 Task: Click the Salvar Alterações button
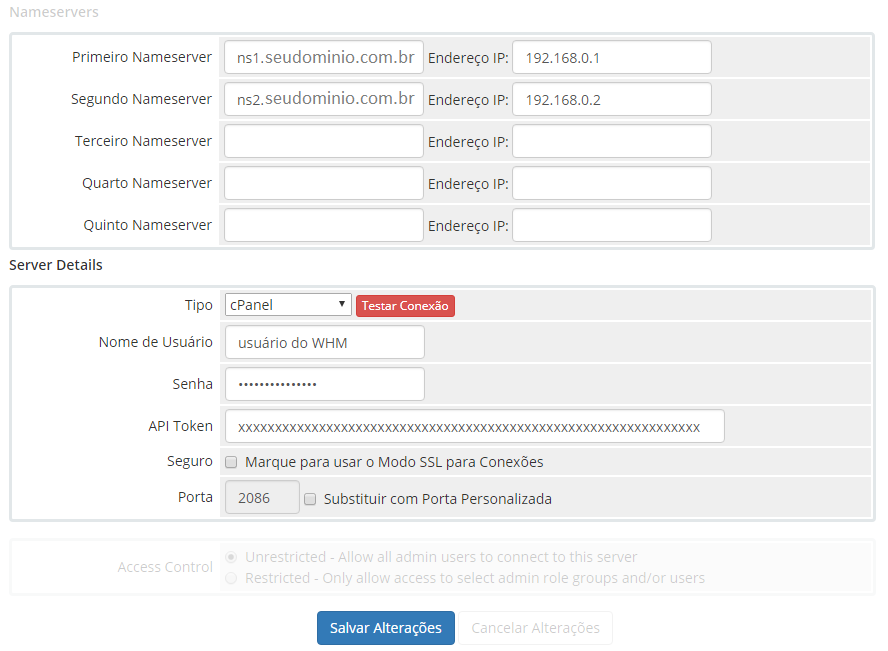point(386,628)
